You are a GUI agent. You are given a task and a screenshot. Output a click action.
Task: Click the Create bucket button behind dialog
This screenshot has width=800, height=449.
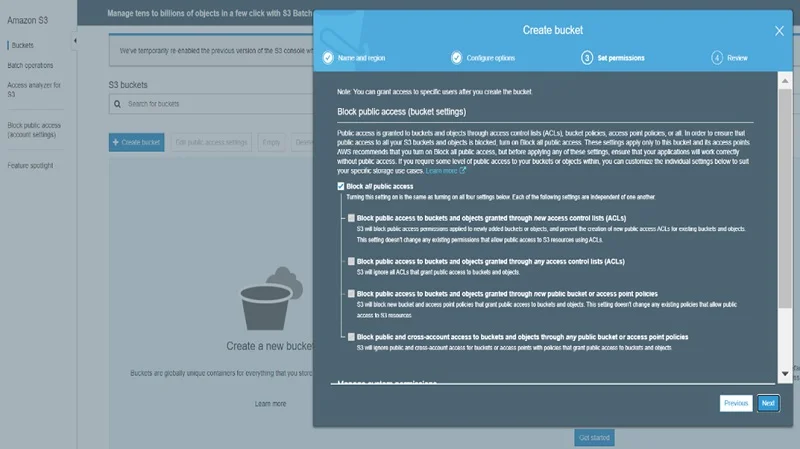136,142
